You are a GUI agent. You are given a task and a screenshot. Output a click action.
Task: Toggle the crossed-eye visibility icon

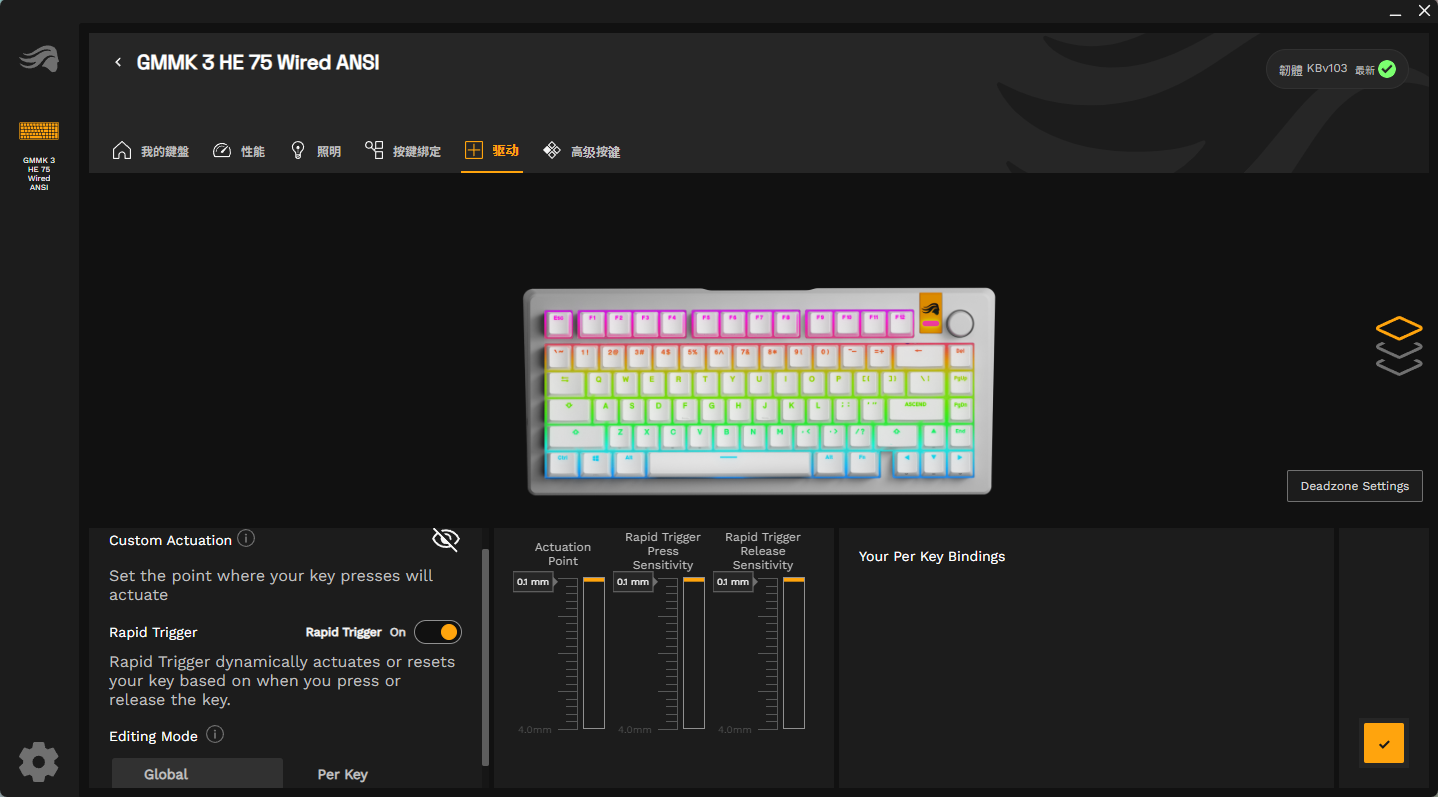445,539
